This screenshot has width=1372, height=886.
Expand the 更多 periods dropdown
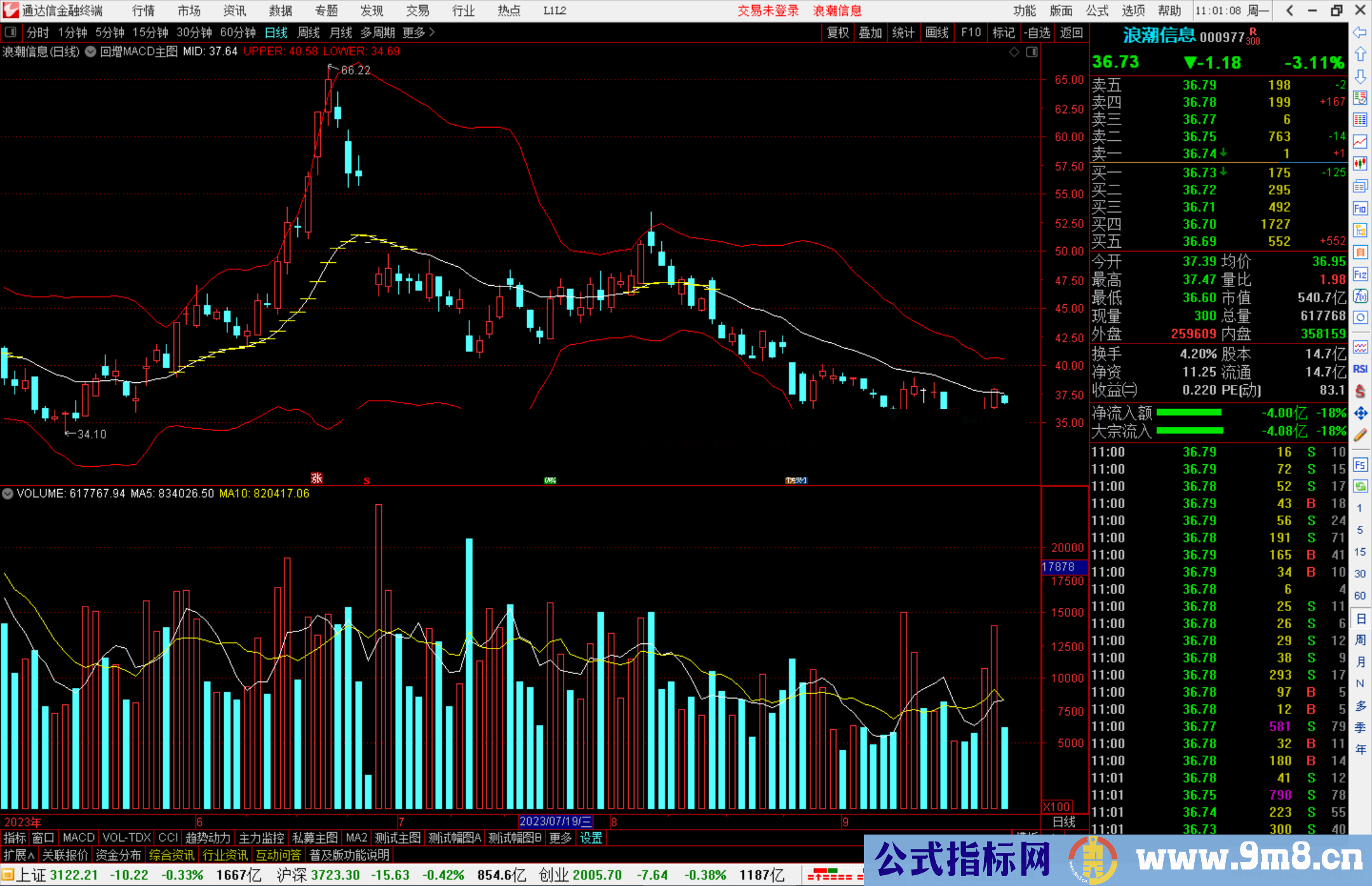coord(419,32)
